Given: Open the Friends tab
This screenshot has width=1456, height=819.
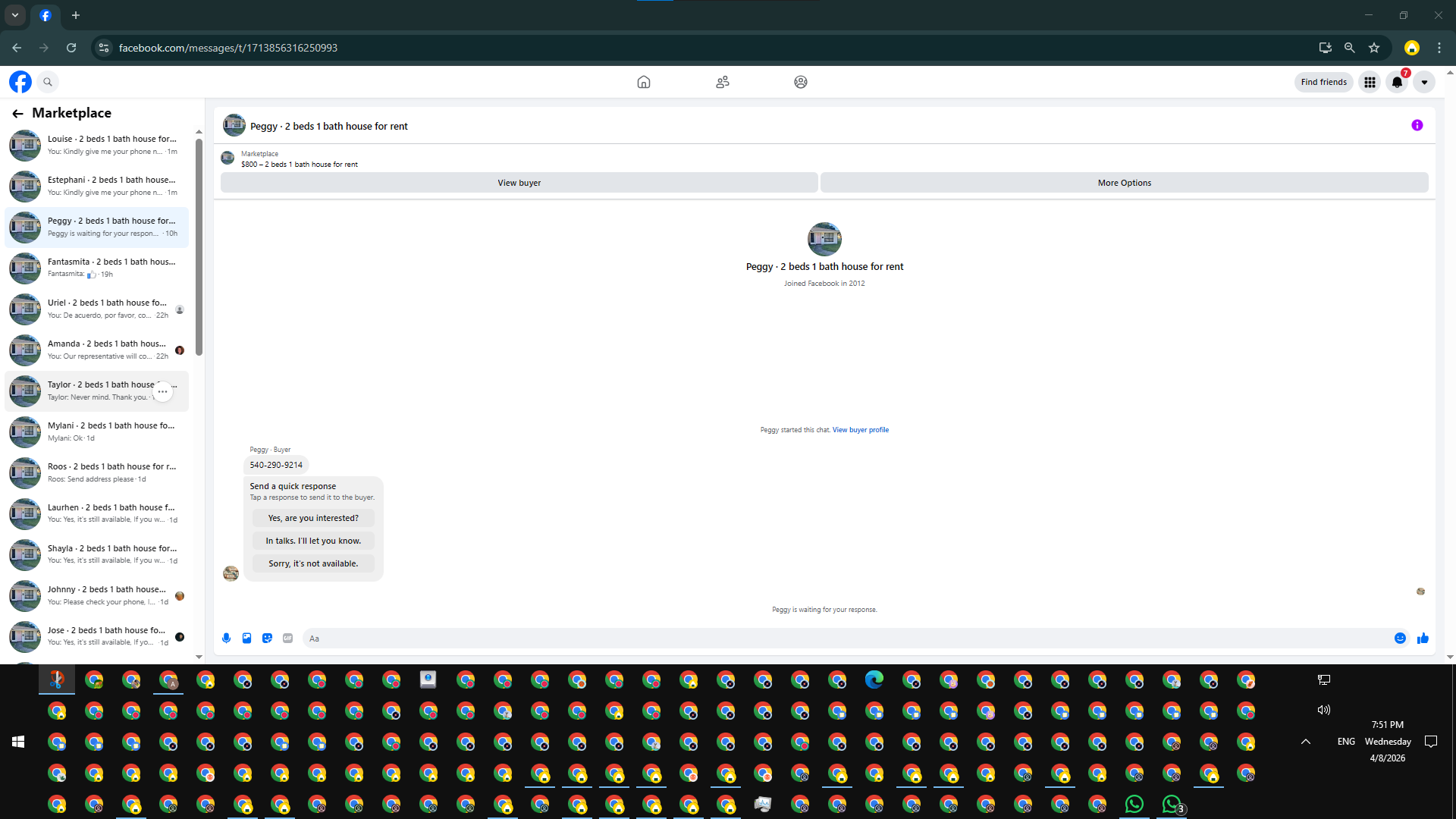Looking at the screenshot, I should tap(722, 82).
